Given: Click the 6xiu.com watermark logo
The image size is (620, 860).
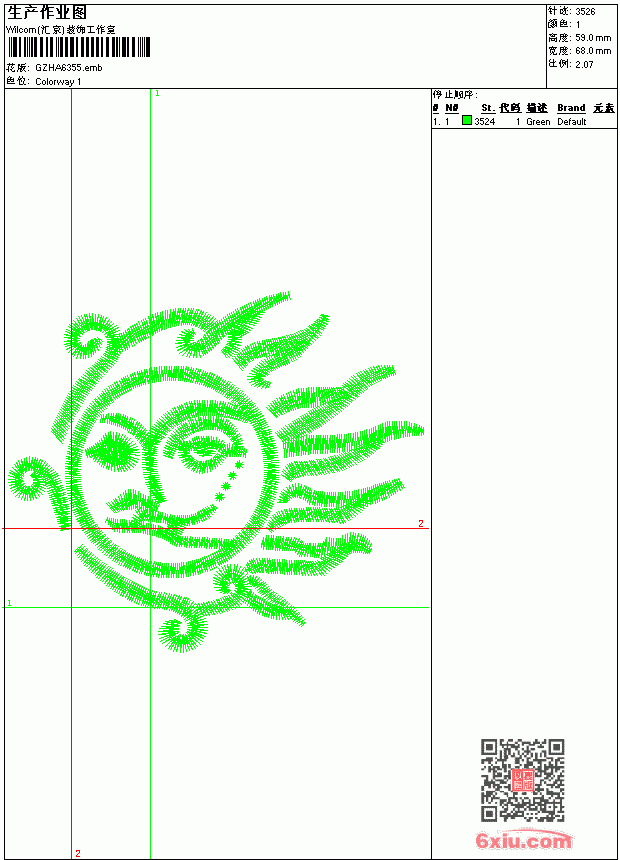Looking at the screenshot, I should [x=524, y=840].
